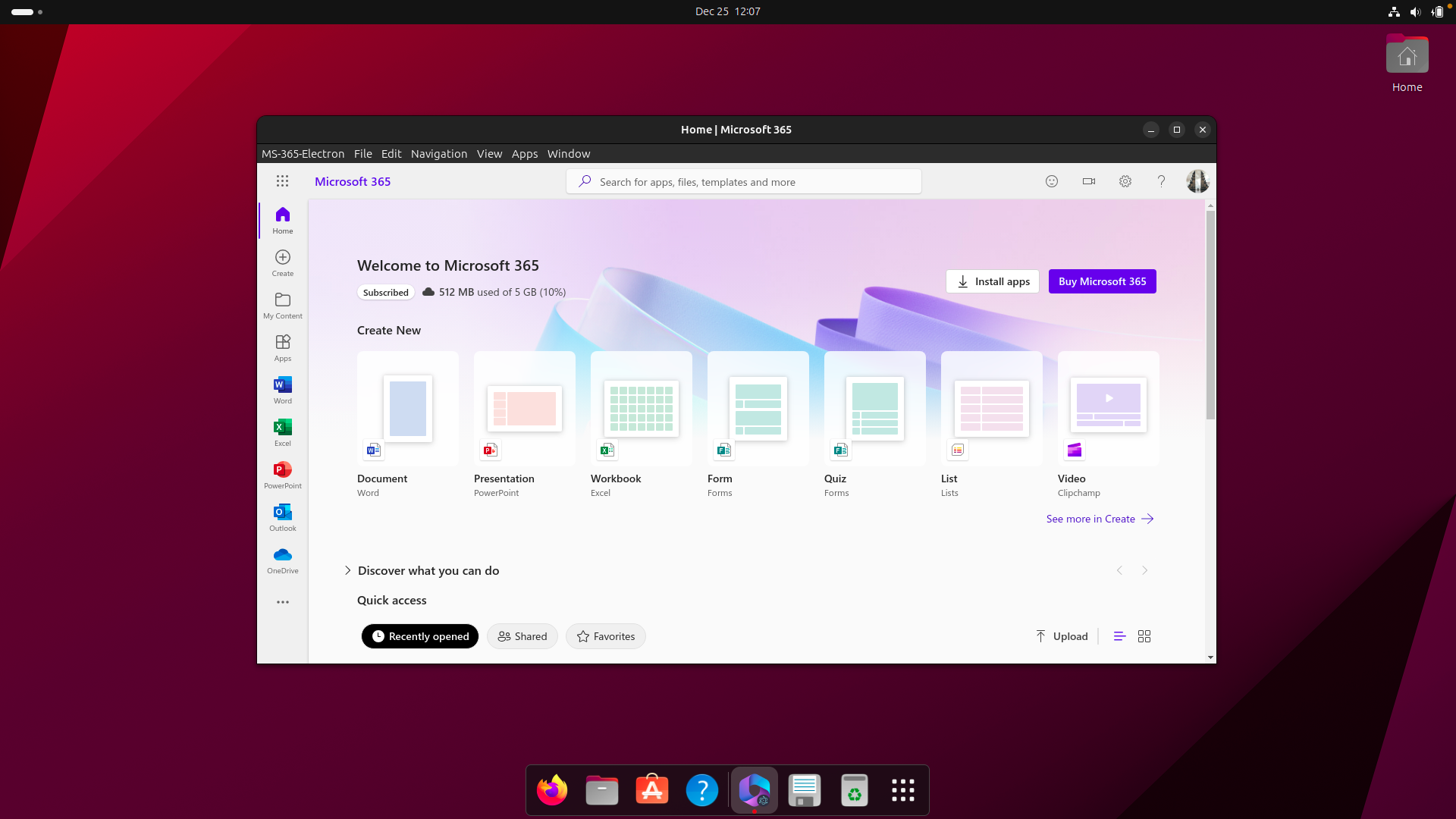Click the search files and apps field
This screenshot has height=819, width=1456.
744,181
